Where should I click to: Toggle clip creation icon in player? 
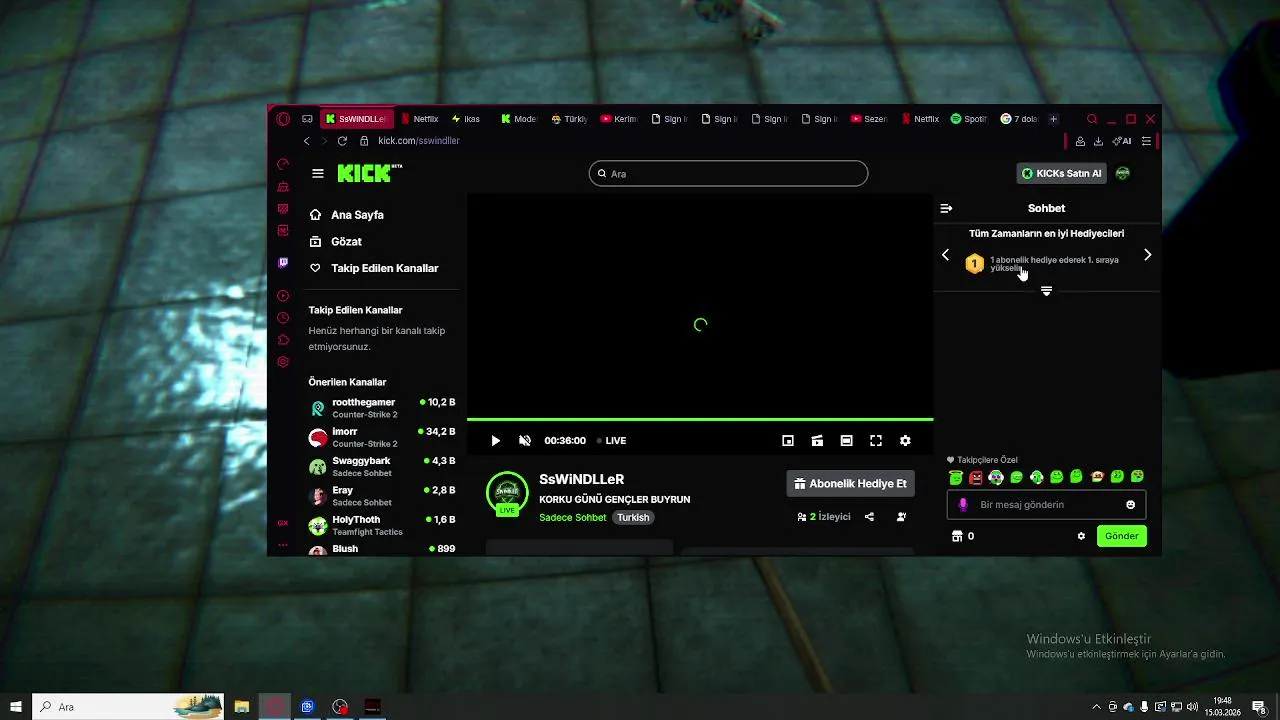817,441
